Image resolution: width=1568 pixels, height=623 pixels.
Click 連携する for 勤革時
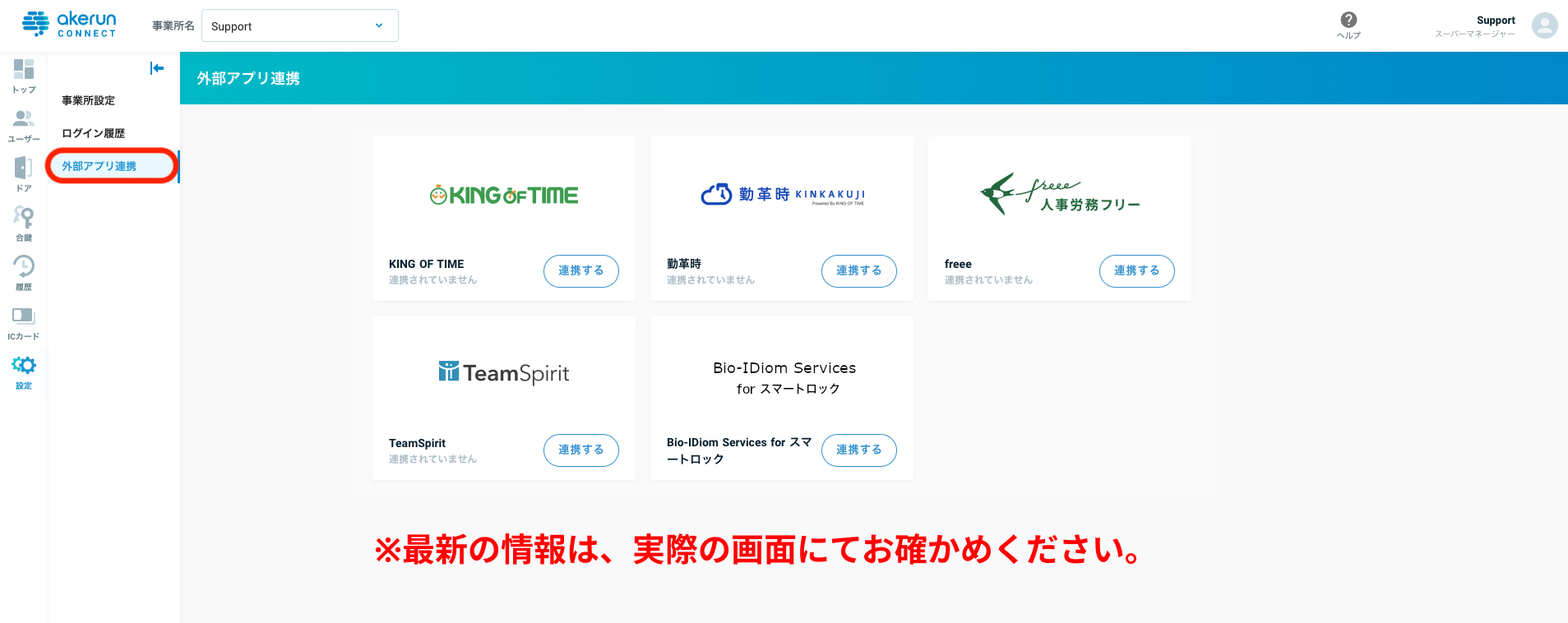point(859,271)
